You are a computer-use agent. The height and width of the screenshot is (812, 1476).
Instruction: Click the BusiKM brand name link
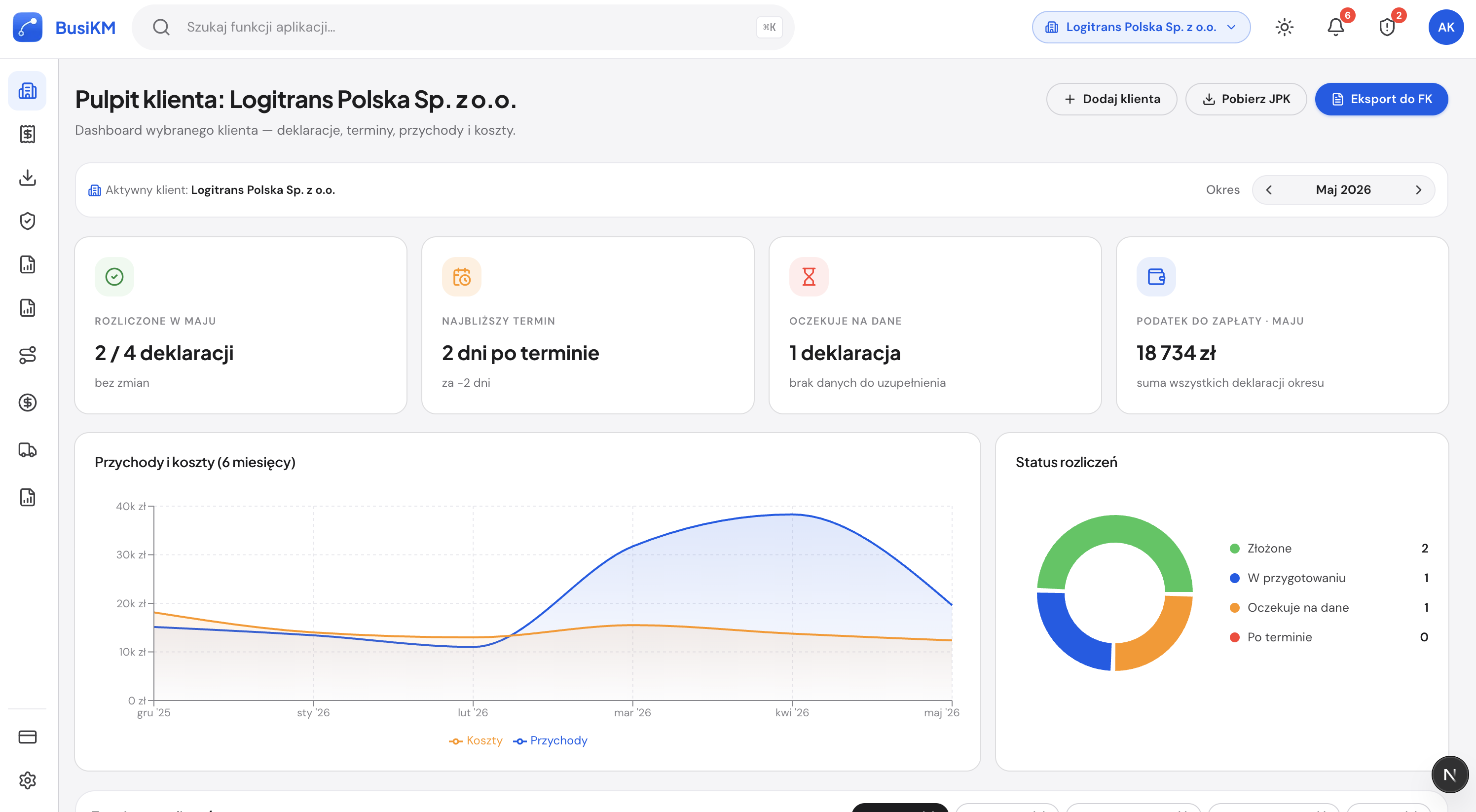click(85, 28)
